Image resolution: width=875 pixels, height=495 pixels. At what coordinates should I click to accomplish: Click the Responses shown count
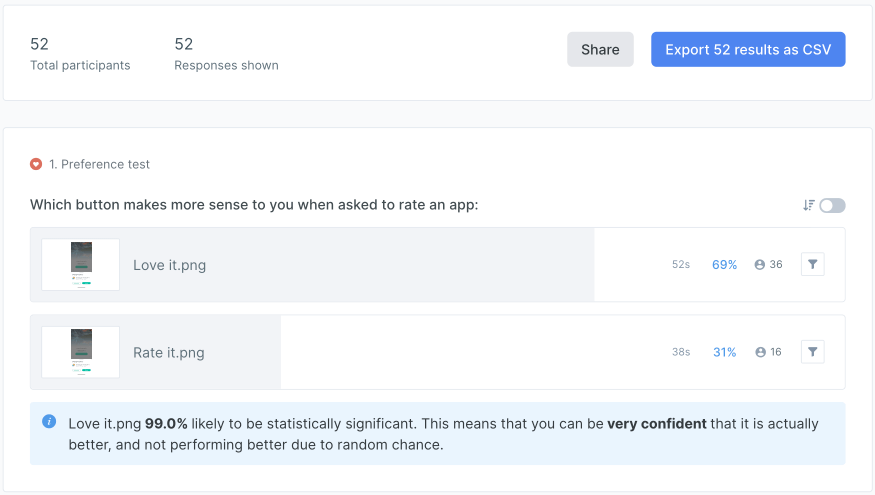183,44
